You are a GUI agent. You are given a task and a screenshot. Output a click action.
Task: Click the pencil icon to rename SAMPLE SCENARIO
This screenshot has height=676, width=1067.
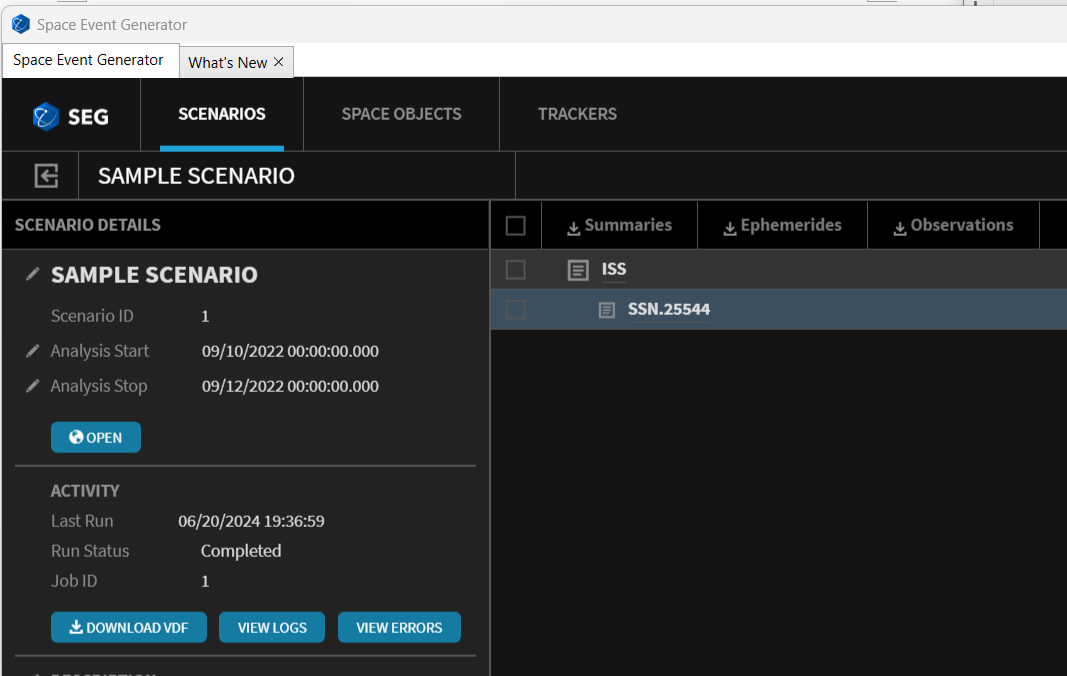(30, 272)
